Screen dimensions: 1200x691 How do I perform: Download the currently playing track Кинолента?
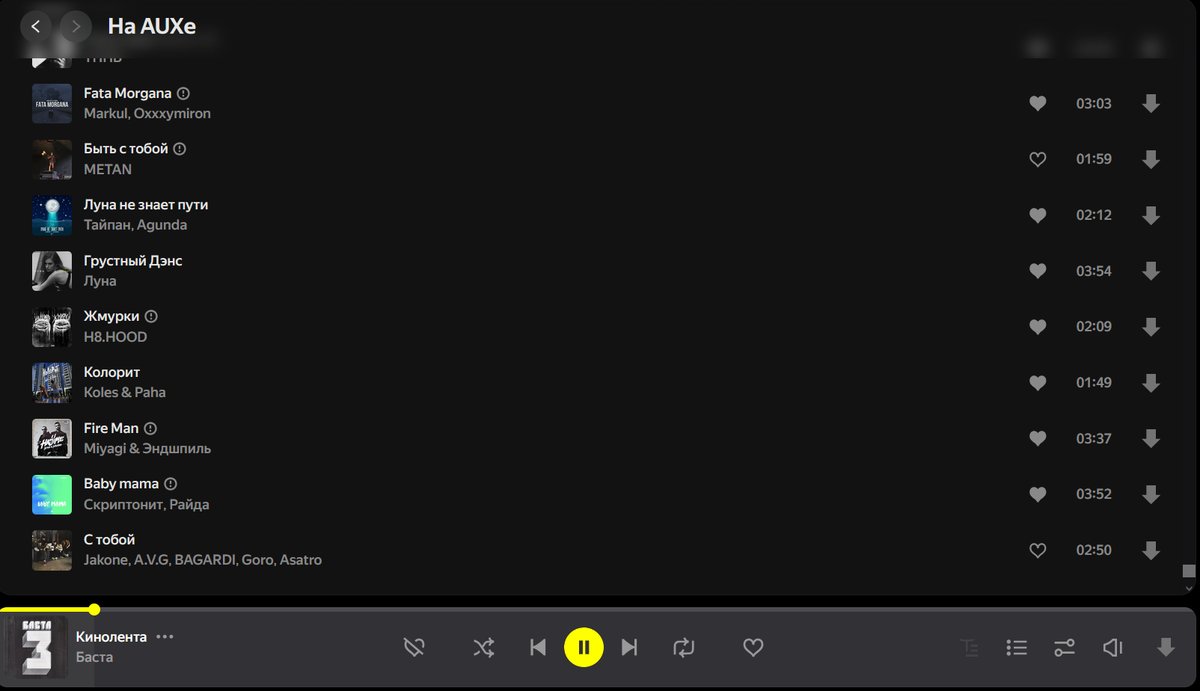click(x=1165, y=648)
